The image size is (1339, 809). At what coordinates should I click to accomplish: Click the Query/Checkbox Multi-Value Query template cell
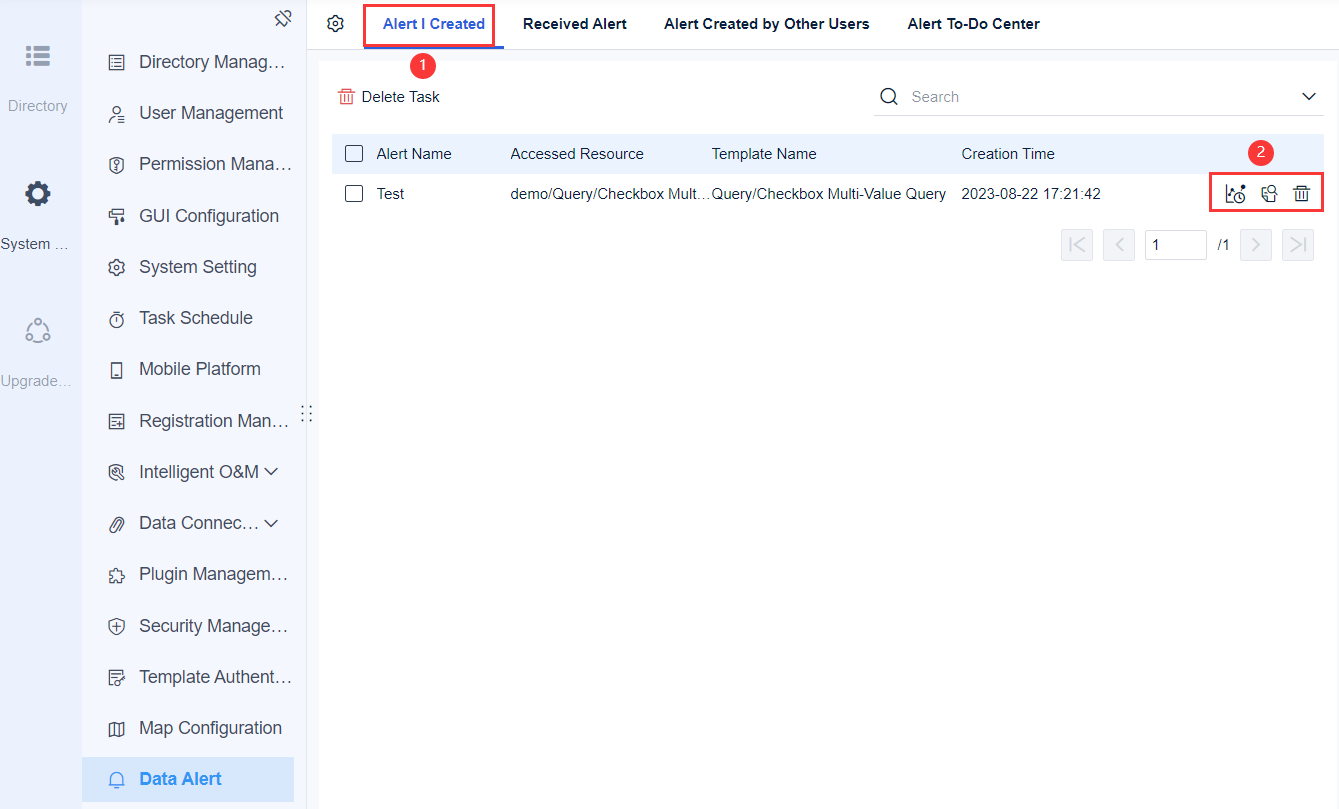pos(829,194)
